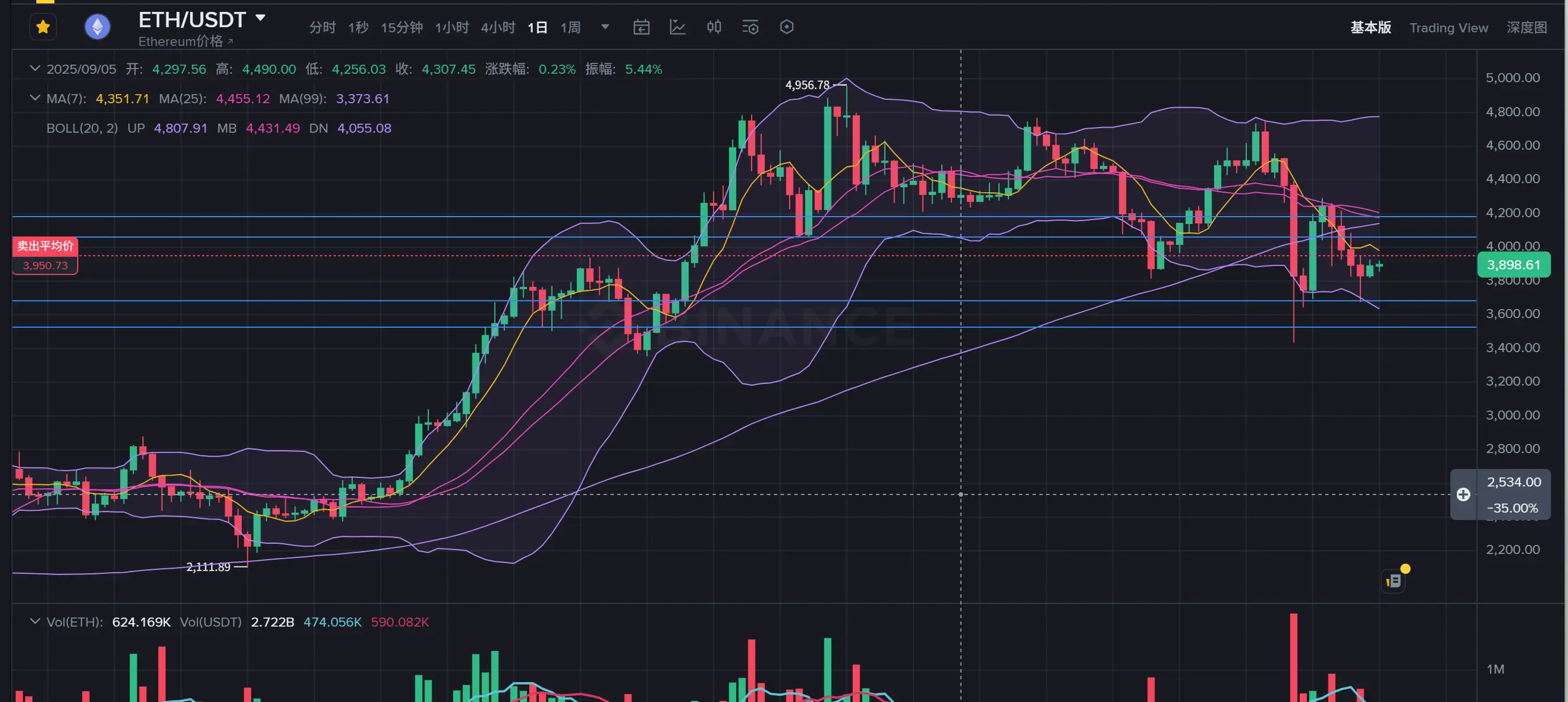This screenshot has width=1568, height=702.
Task: Open the technical indicators line-chart icon
Action: pyautogui.click(x=677, y=27)
